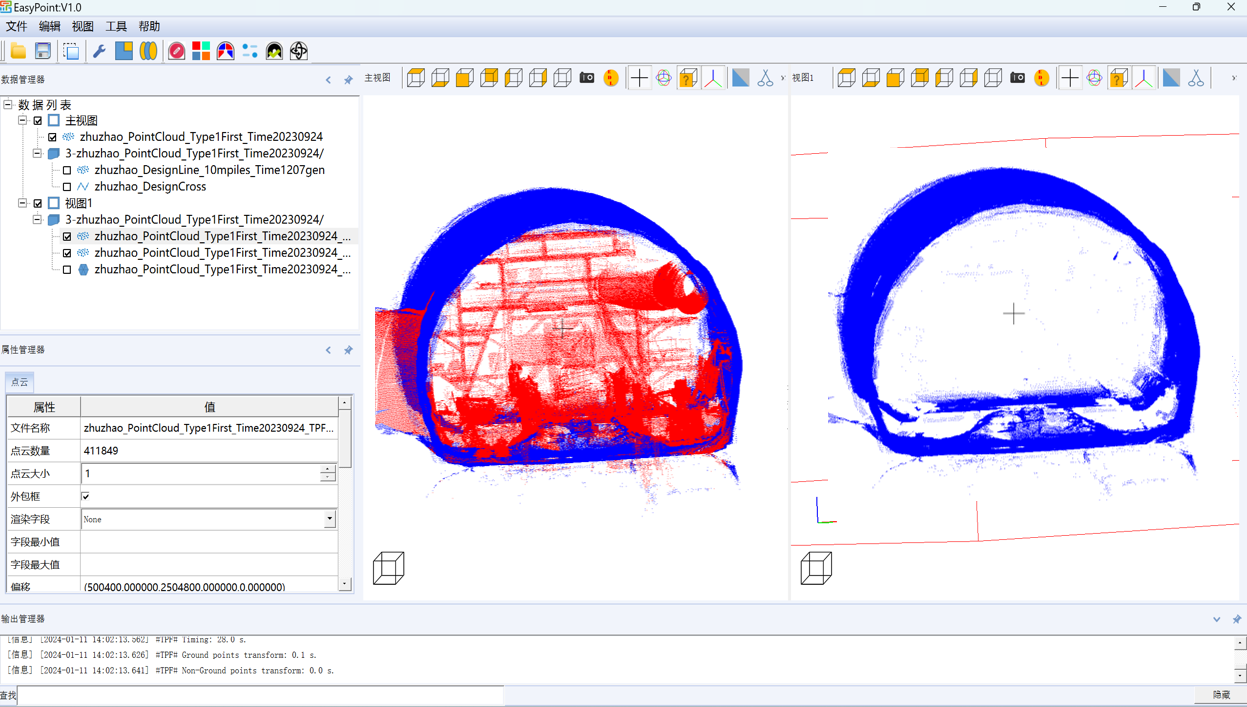The image size is (1247, 707).
Task: Open the 文件 menu
Action: click(x=16, y=27)
